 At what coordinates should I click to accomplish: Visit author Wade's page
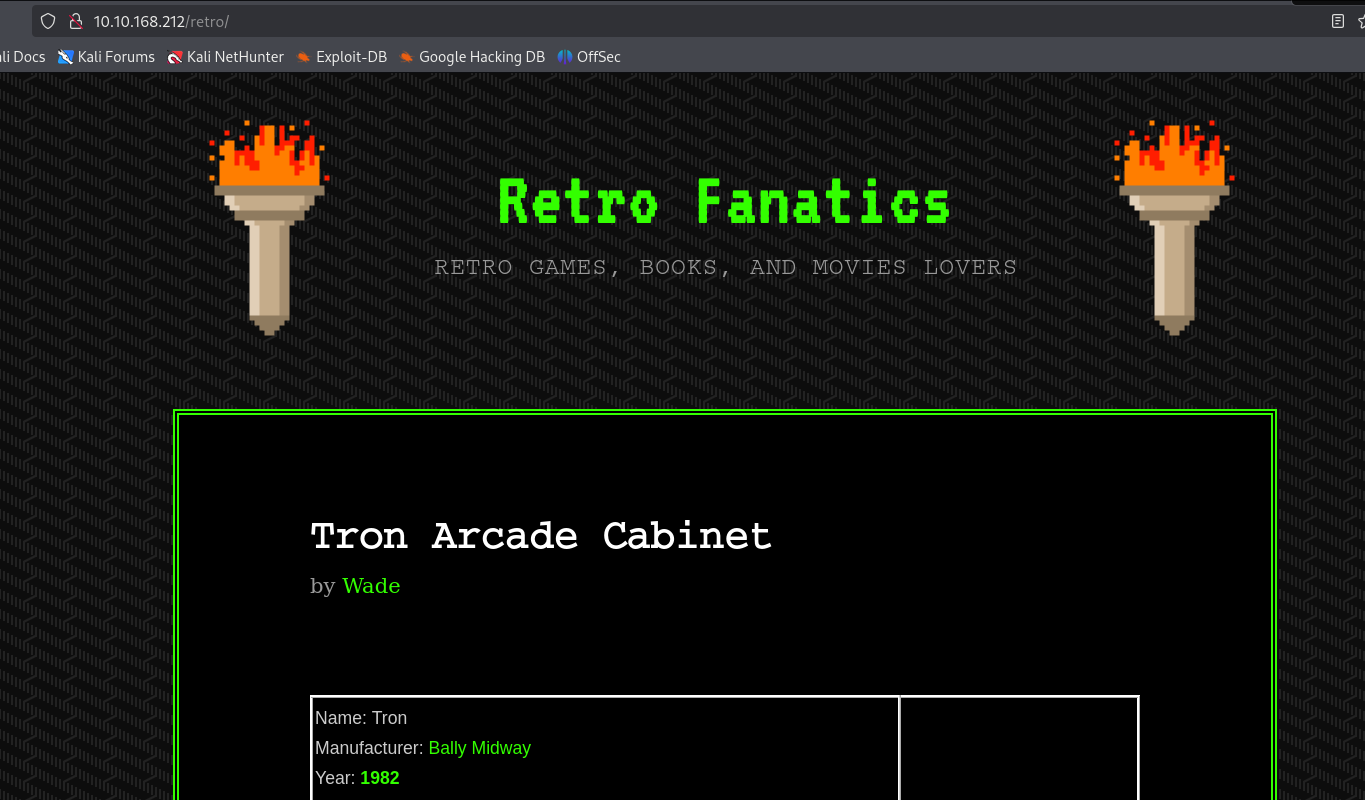pyautogui.click(x=371, y=586)
